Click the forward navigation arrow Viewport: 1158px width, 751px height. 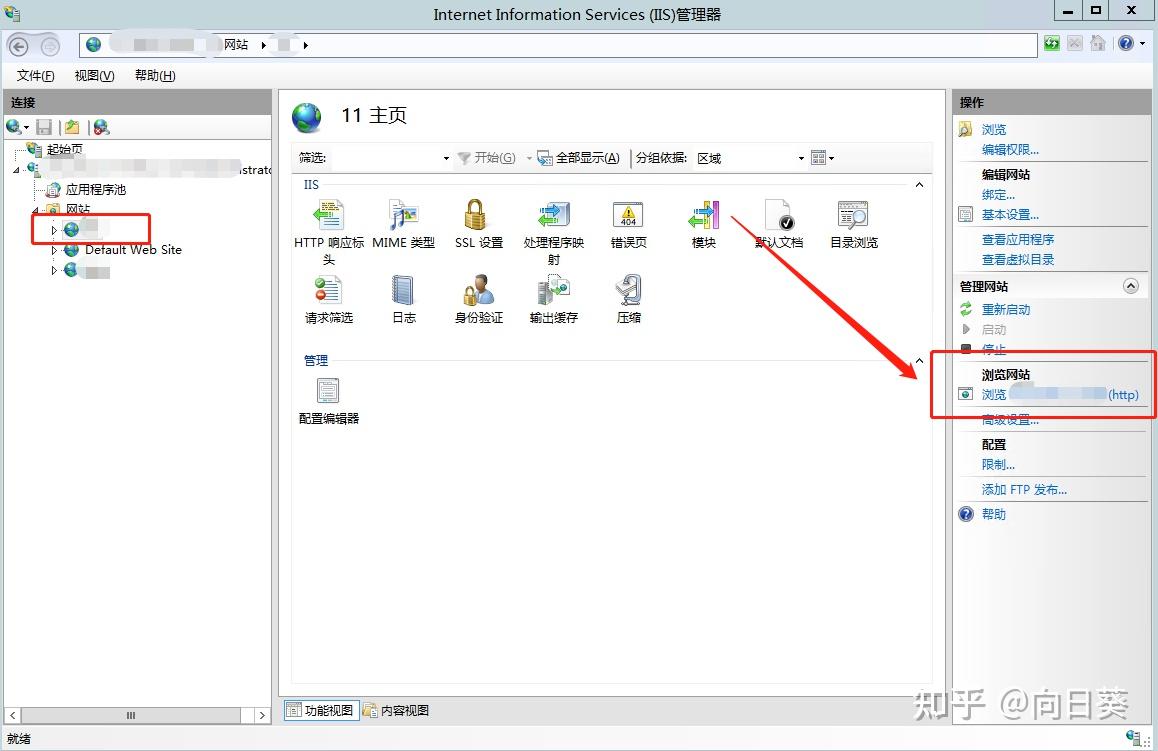(x=49, y=46)
